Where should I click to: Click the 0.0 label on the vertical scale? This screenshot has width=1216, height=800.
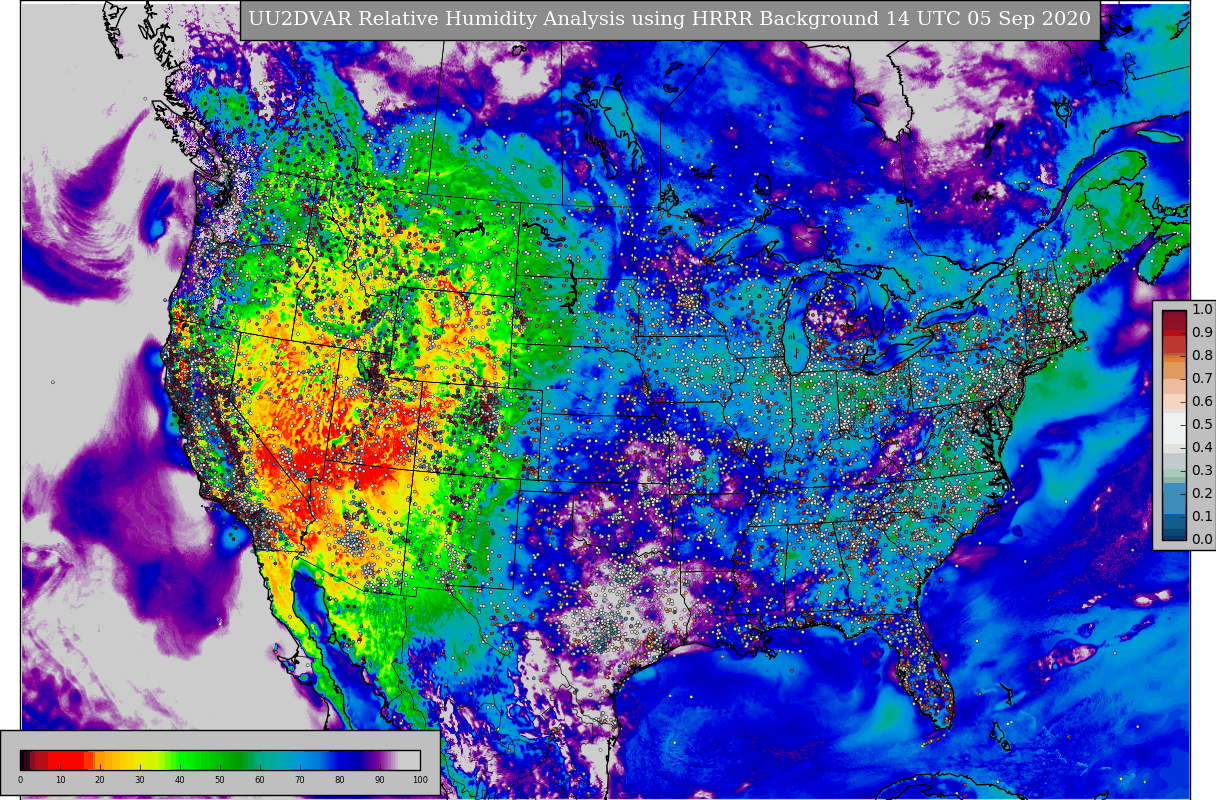(1202, 540)
